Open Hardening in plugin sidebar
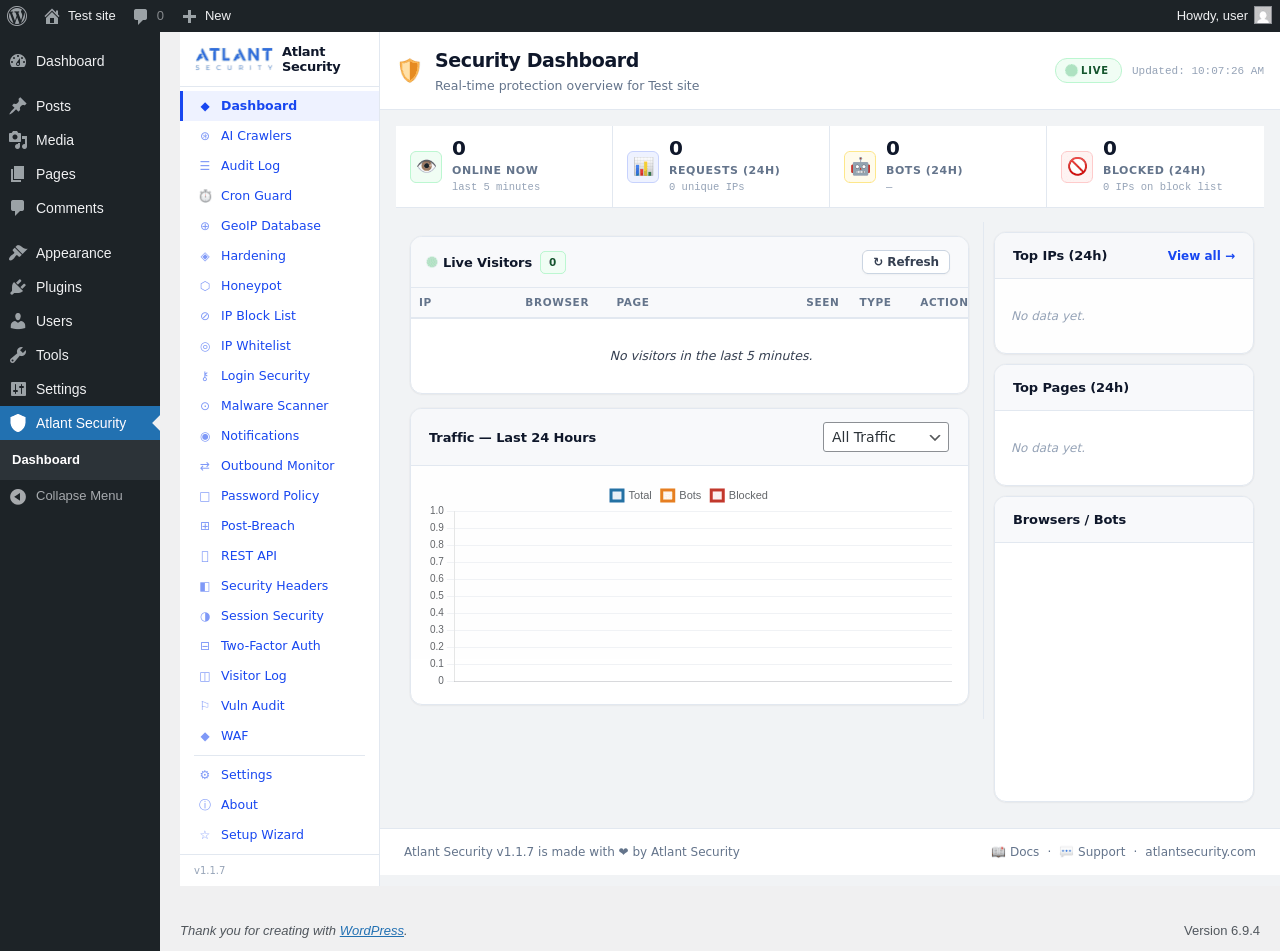The width and height of the screenshot is (1280, 951). pyautogui.click(x=279, y=256)
